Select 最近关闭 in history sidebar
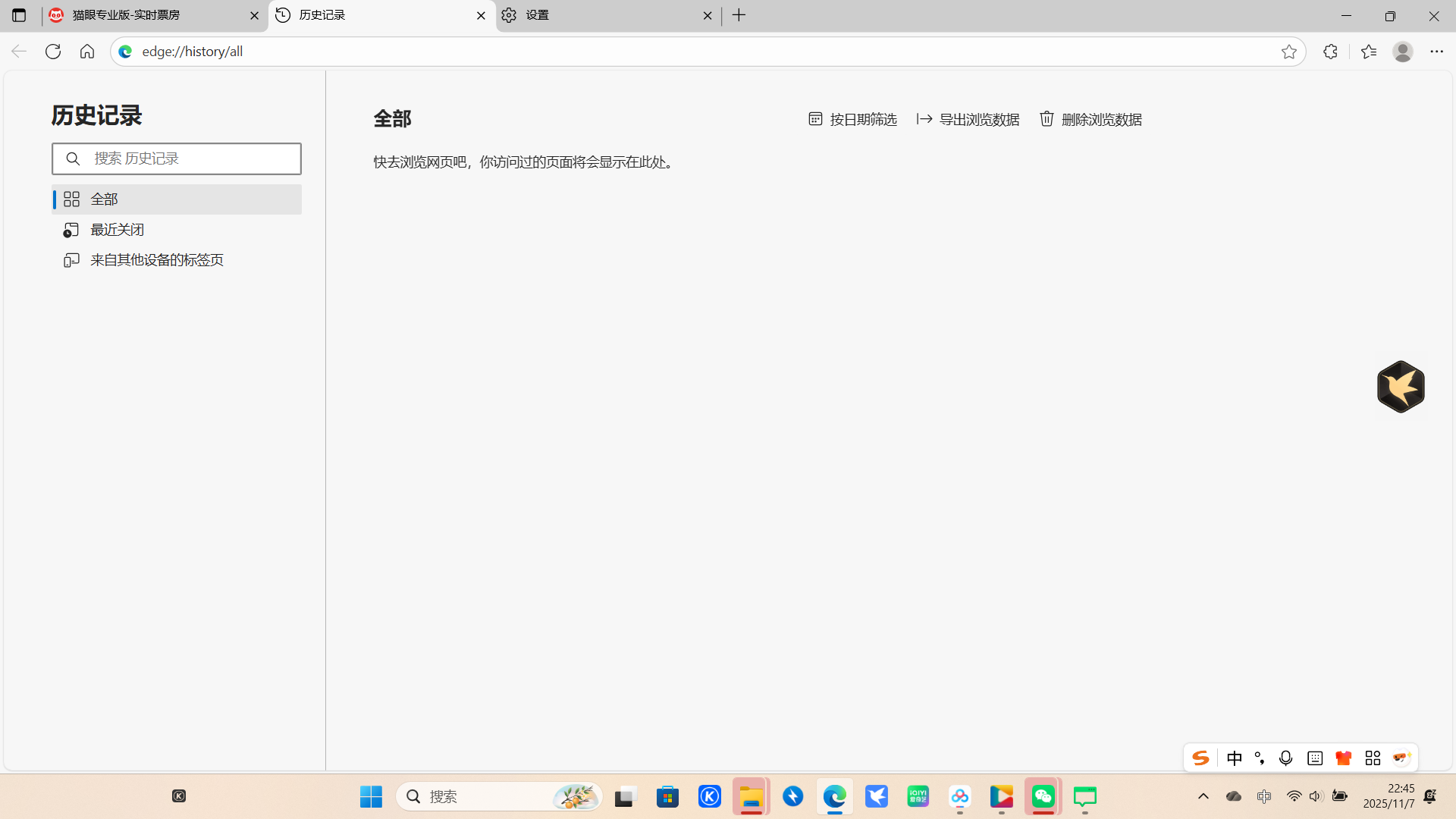The height and width of the screenshot is (819, 1456). 177,230
